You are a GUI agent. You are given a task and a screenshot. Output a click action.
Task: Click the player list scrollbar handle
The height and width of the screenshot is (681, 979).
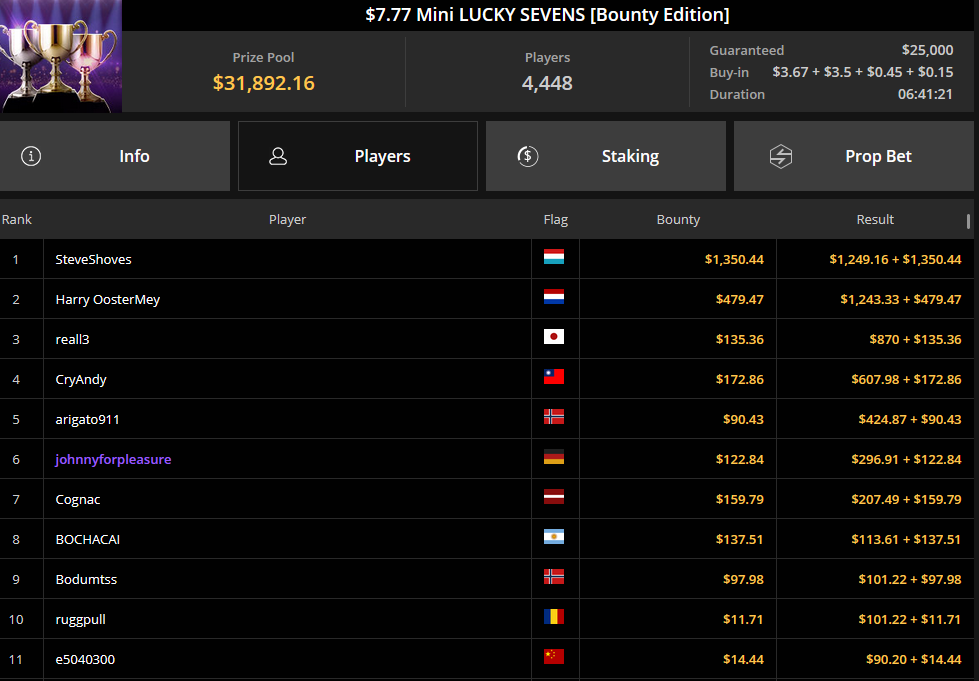[x=968, y=222]
